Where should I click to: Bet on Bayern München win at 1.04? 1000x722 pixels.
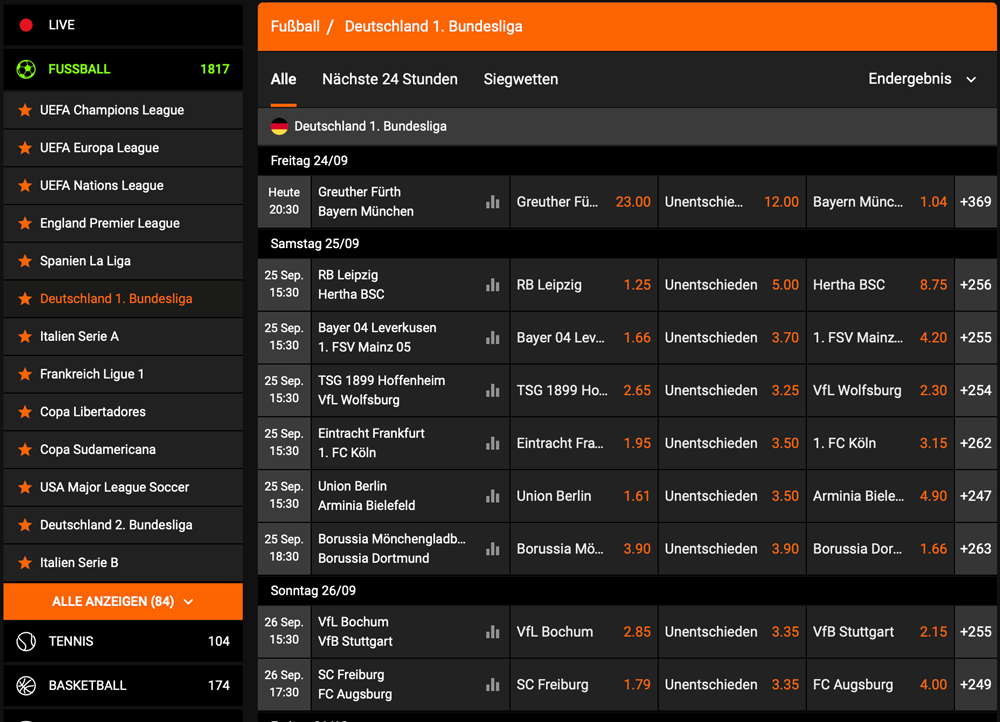[x=880, y=202]
